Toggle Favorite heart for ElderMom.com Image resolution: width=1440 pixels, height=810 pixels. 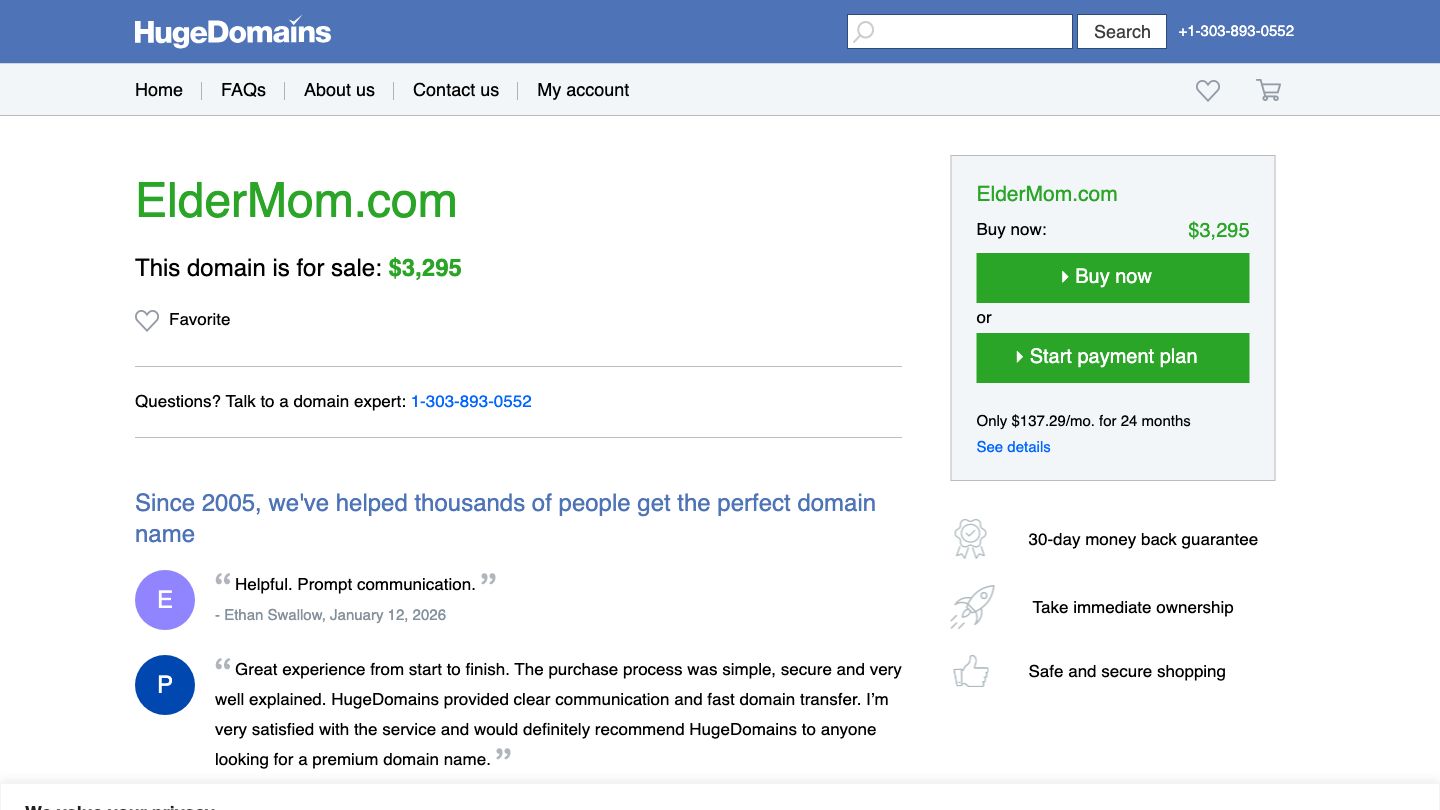[147, 320]
